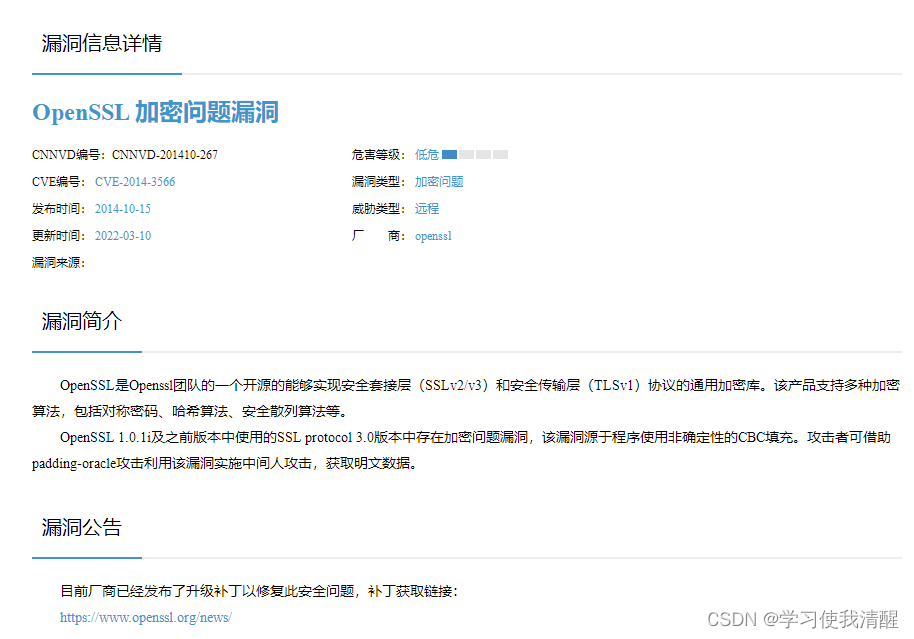914x639 pixels.
Task: Click the severity level indicator bar
Action: click(x=475, y=155)
